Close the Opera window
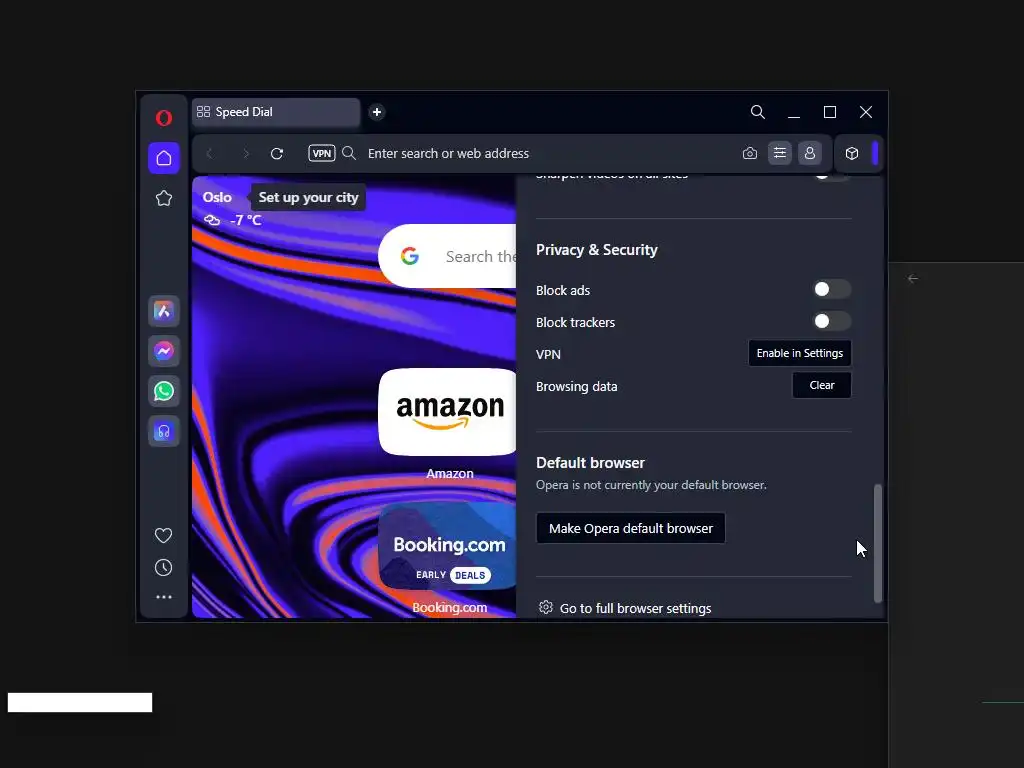 click(865, 112)
